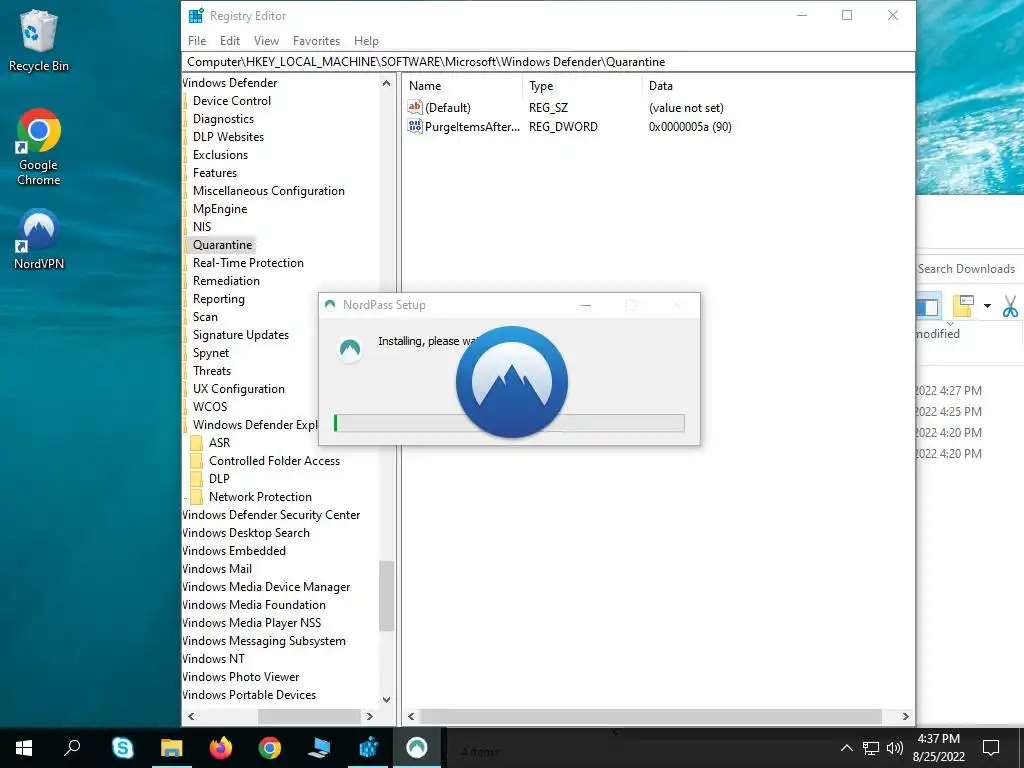Minimize the NordPass Setup window
Viewport: 1024px width, 768px height.
pyautogui.click(x=586, y=305)
